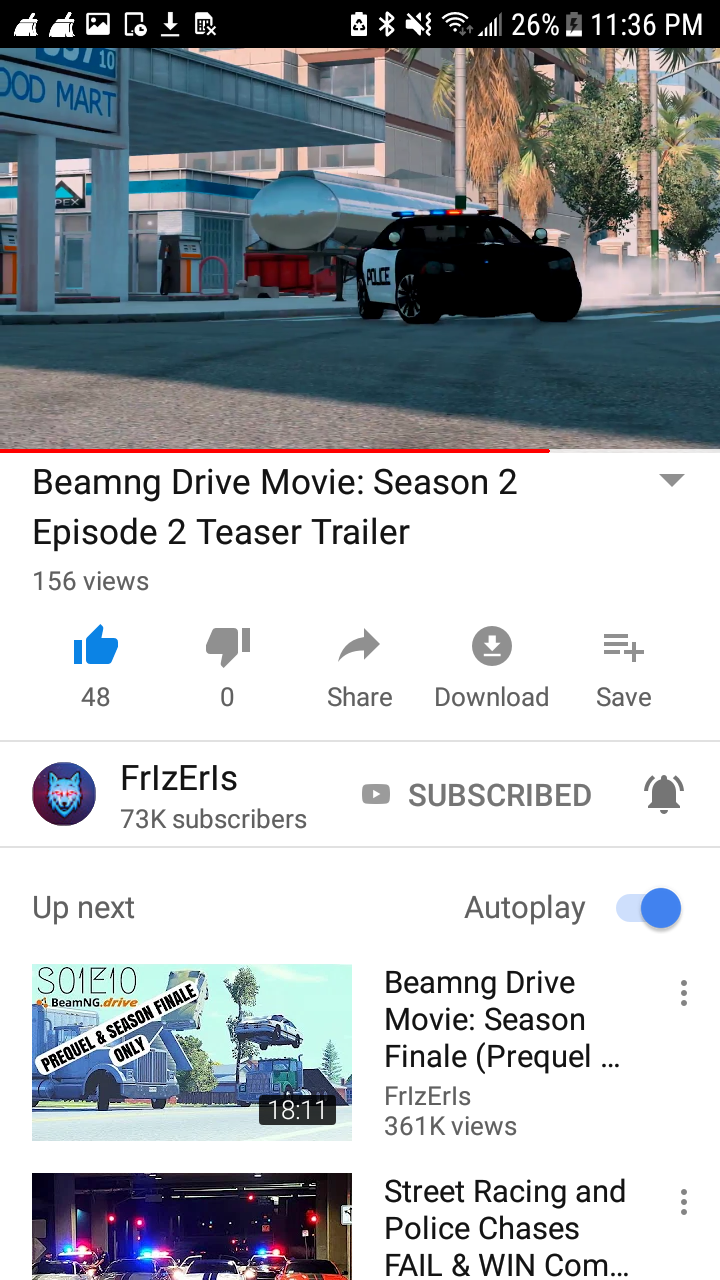Tap the thumbs down dislike icon
Image resolution: width=720 pixels, height=1280 pixels.
point(228,646)
